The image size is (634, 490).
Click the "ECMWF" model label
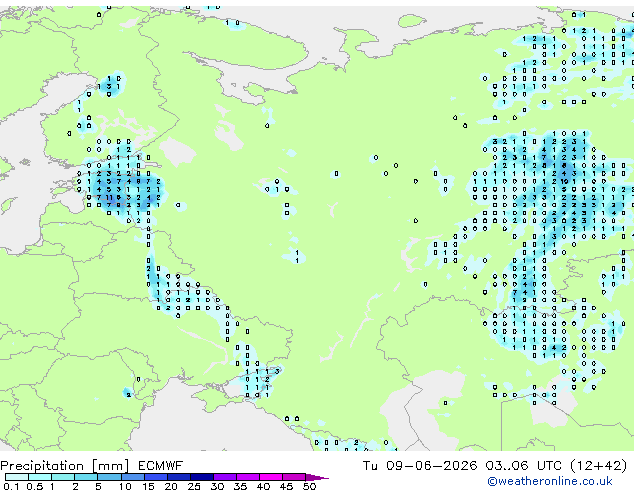[x=161, y=466]
